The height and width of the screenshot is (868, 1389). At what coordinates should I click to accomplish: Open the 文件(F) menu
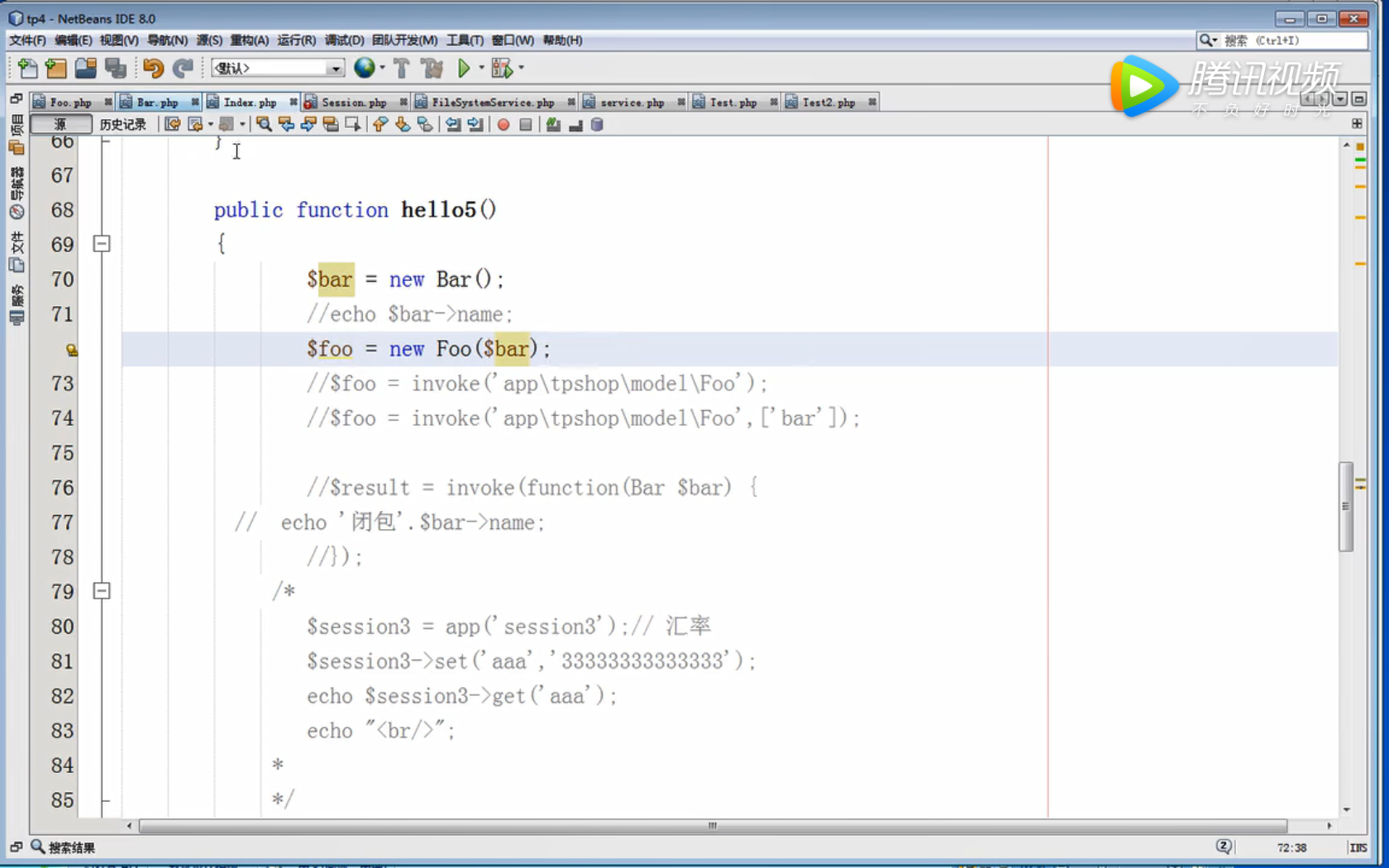point(27,40)
